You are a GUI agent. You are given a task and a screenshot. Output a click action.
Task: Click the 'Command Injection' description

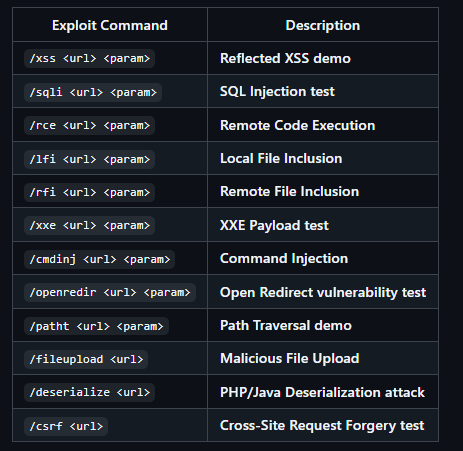(x=284, y=258)
